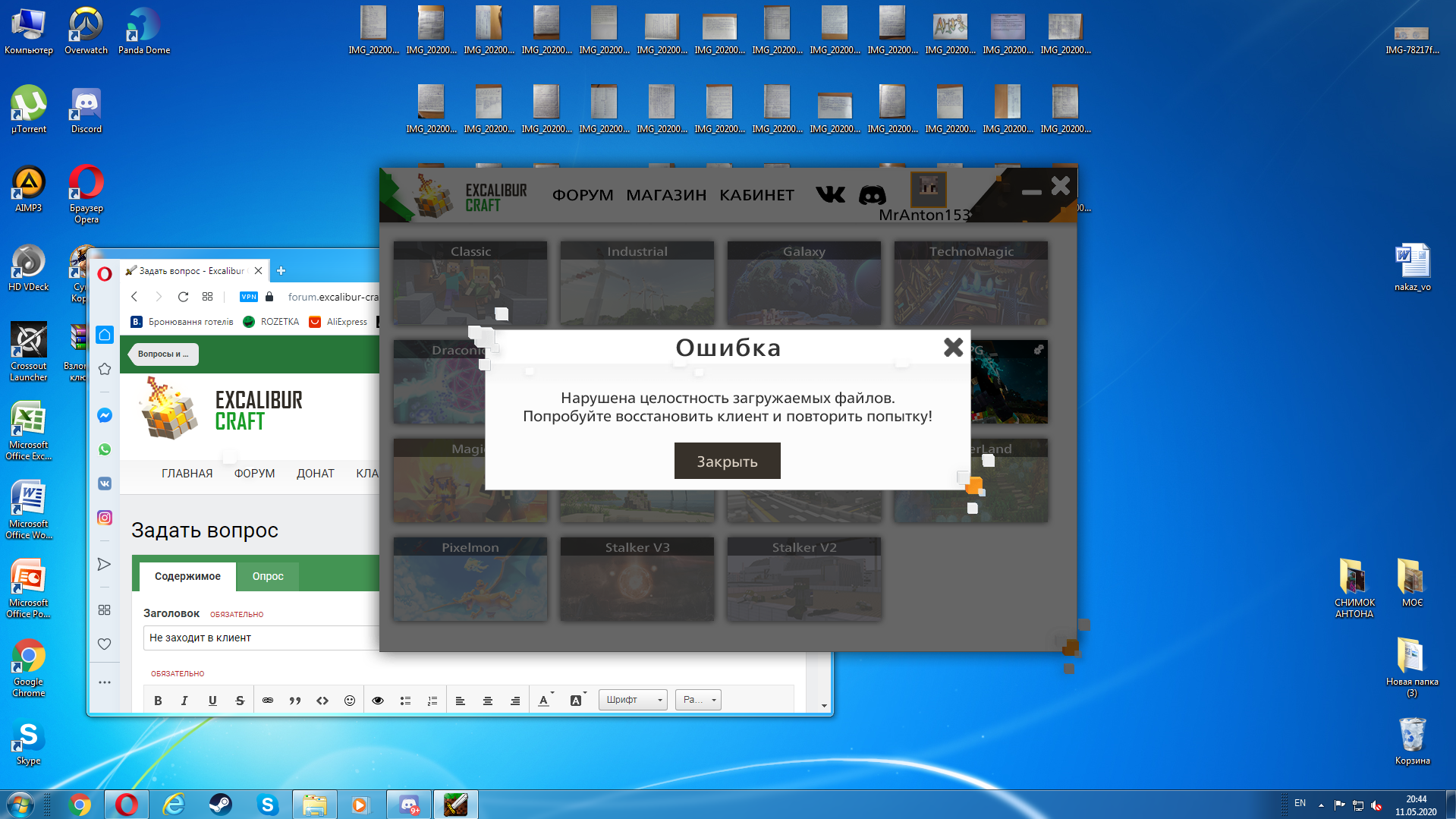Insert a code block in the editor
This screenshot has width=1456, height=819.
pos(322,701)
